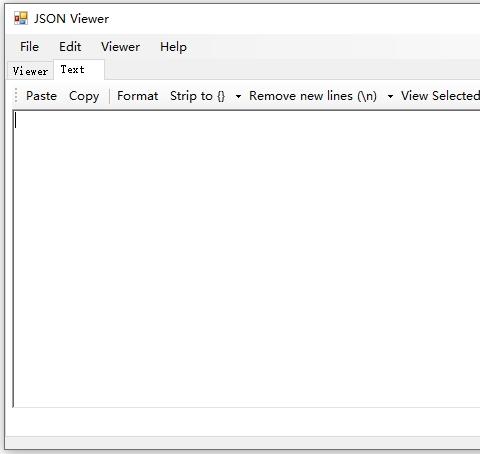
Task: Click the status bar at the window bottom
Action: click(243, 442)
